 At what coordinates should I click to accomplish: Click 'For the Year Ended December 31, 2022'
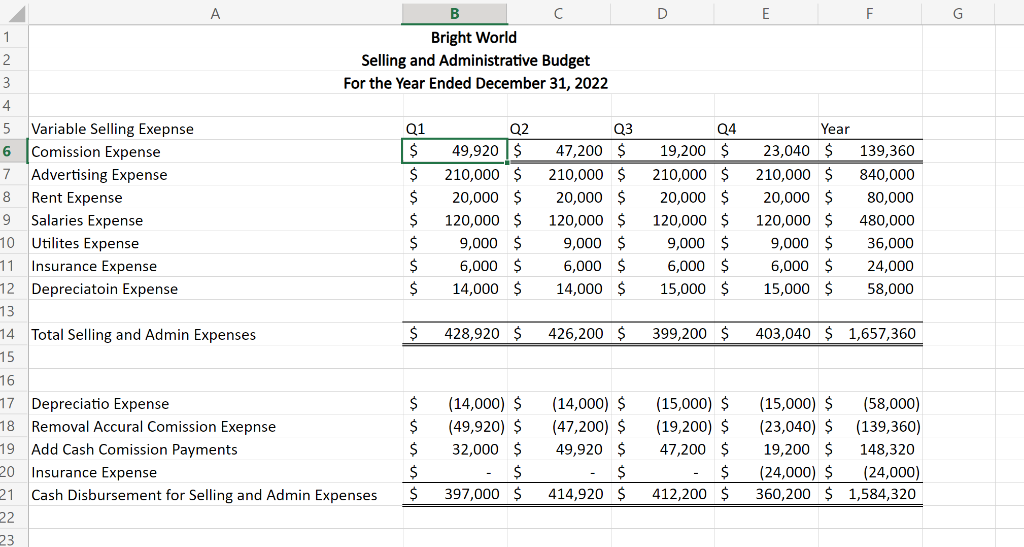tap(475, 83)
